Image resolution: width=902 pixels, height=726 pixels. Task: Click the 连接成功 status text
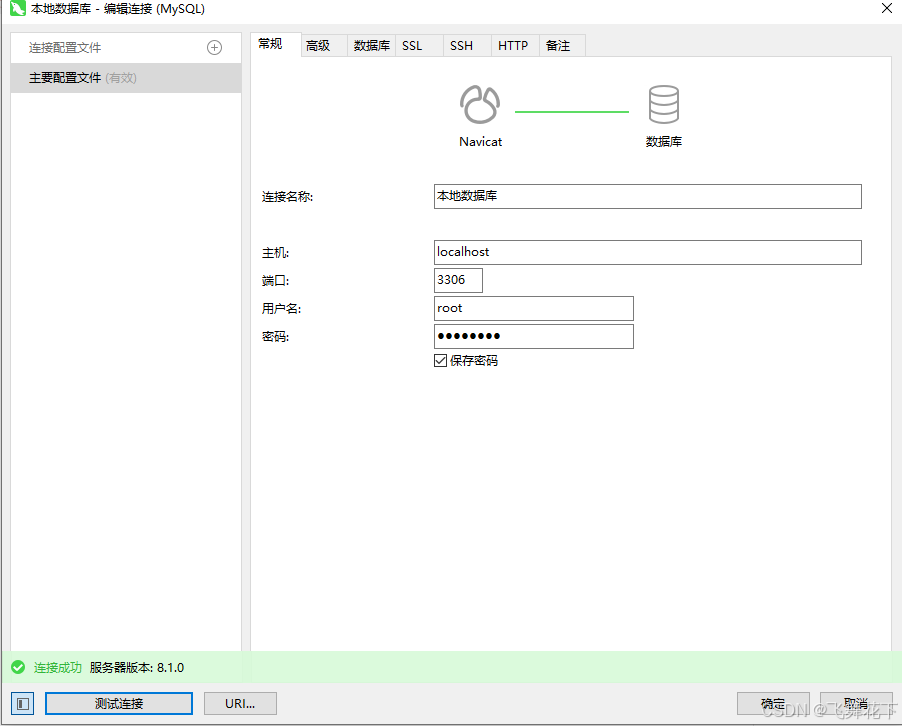pyautogui.click(x=58, y=667)
